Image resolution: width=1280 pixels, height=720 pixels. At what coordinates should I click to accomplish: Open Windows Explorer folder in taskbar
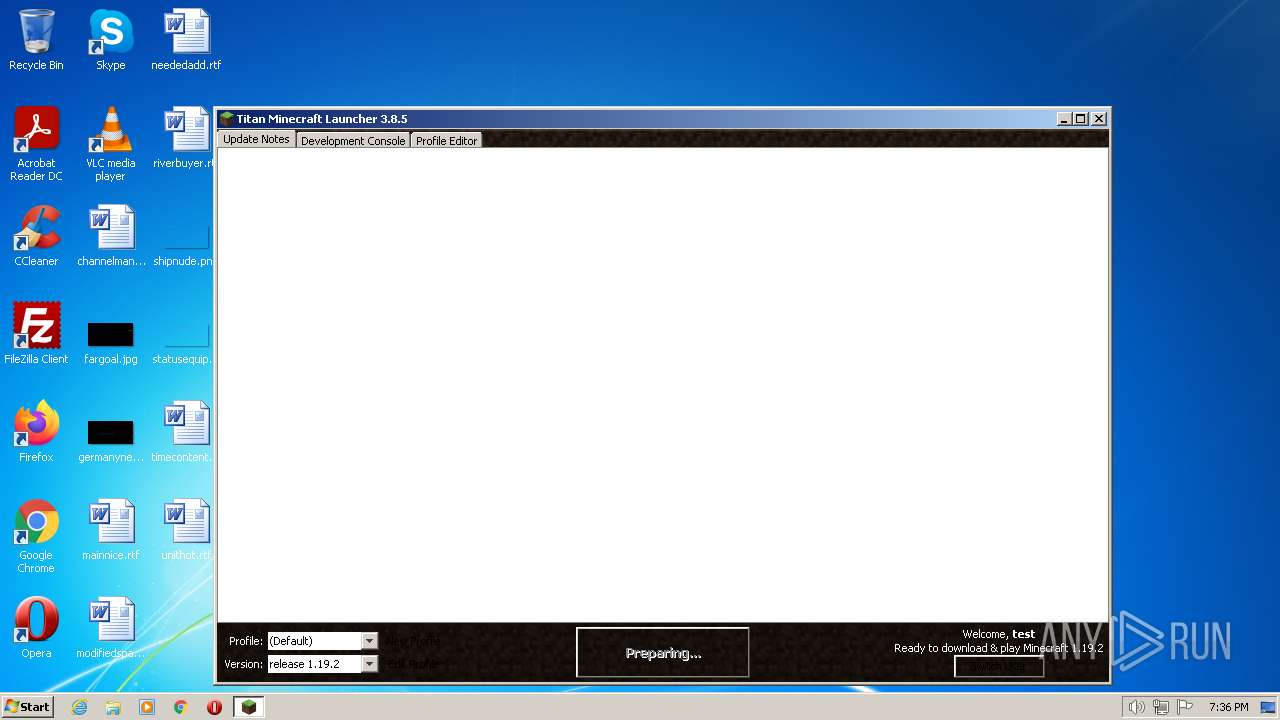click(113, 707)
